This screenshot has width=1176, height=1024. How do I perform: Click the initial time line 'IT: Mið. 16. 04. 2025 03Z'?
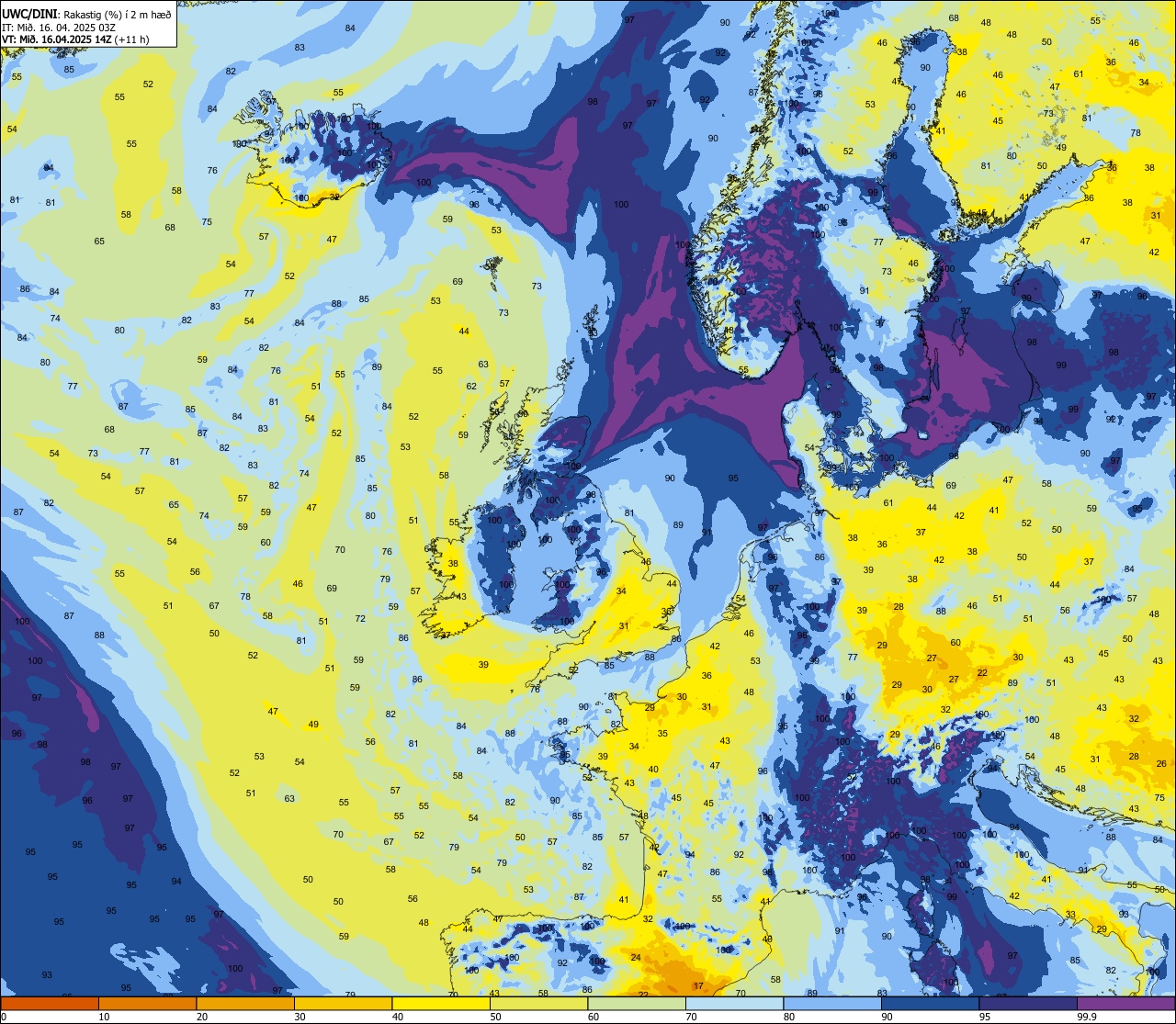click(59, 28)
